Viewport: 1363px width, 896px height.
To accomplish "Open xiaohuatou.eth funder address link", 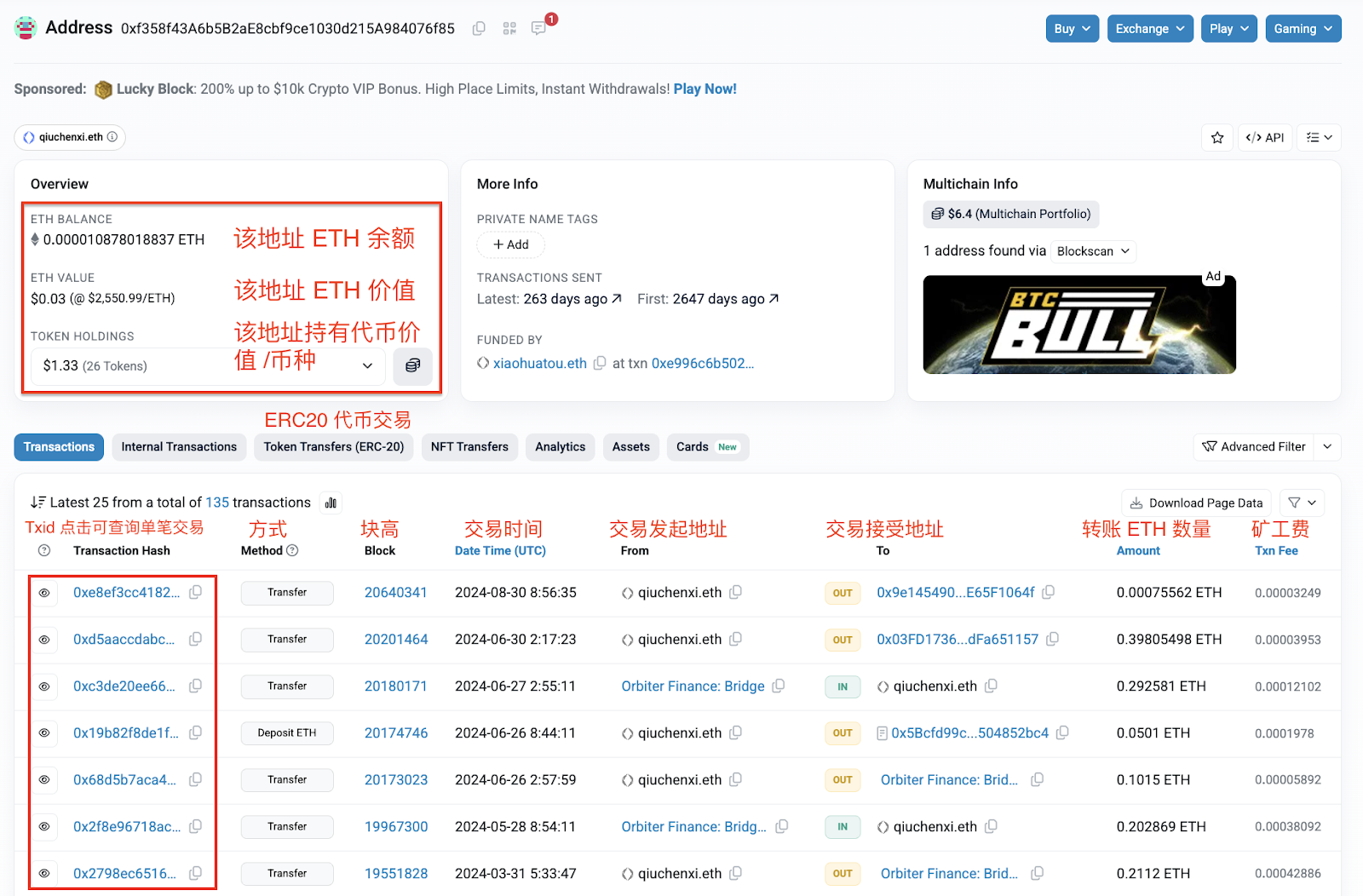I will (540, 363).
